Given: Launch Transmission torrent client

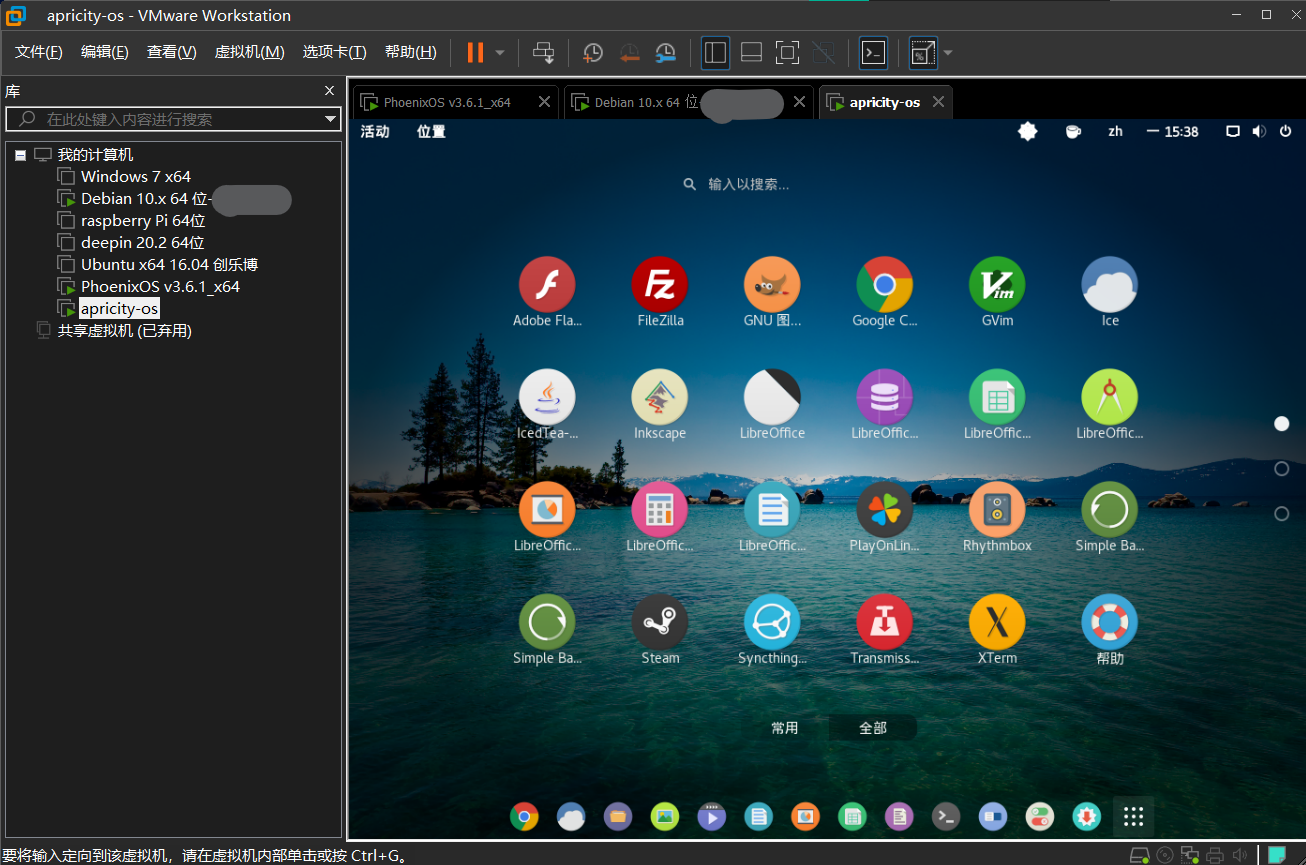Looking at the screenshot, I should [x=884, y=622].
